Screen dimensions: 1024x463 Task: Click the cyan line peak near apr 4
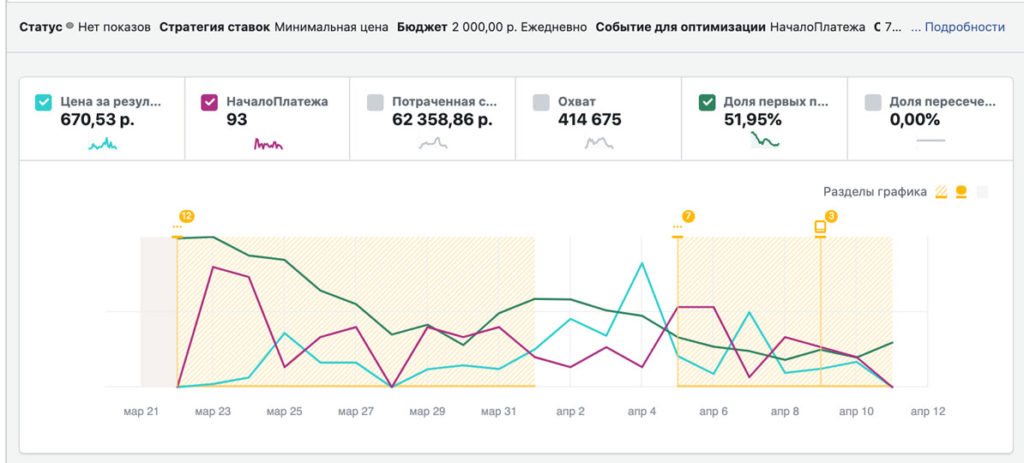[x=641, y=263]
